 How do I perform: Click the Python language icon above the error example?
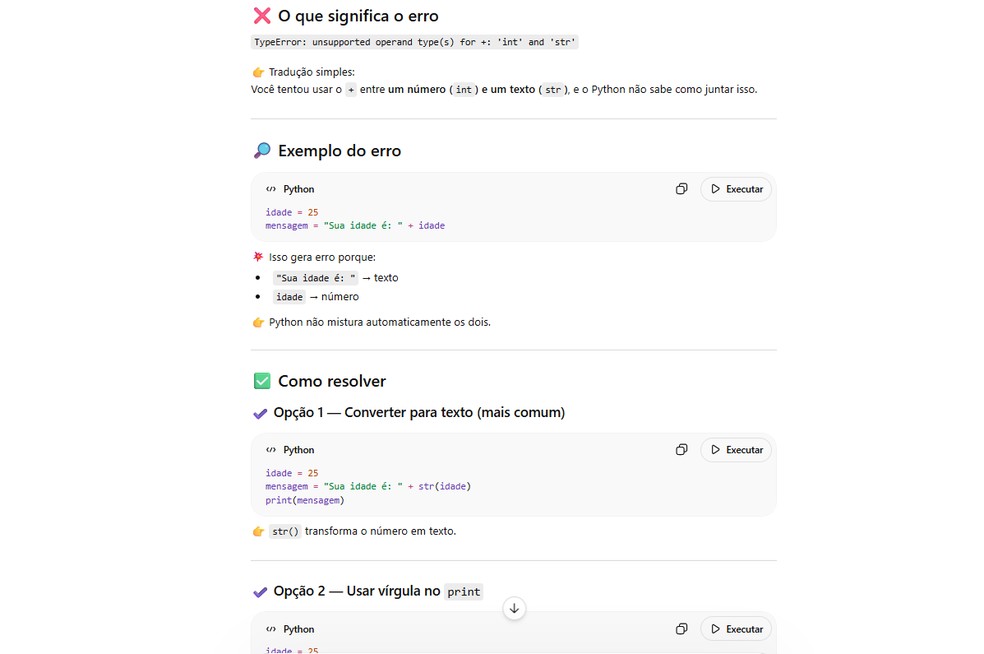coord(270,188)
